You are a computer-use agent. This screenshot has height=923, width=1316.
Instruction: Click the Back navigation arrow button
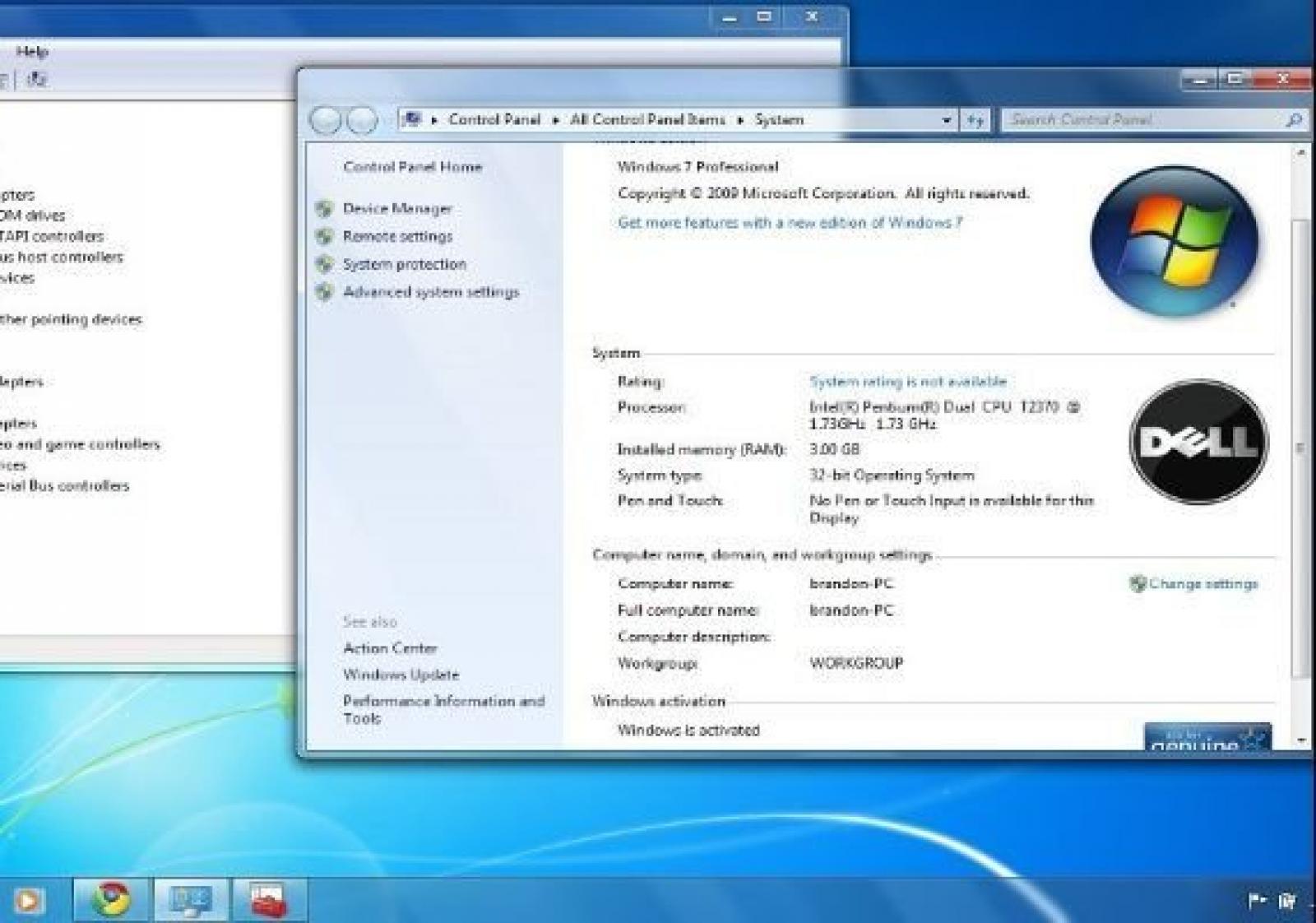pos(326,120)
